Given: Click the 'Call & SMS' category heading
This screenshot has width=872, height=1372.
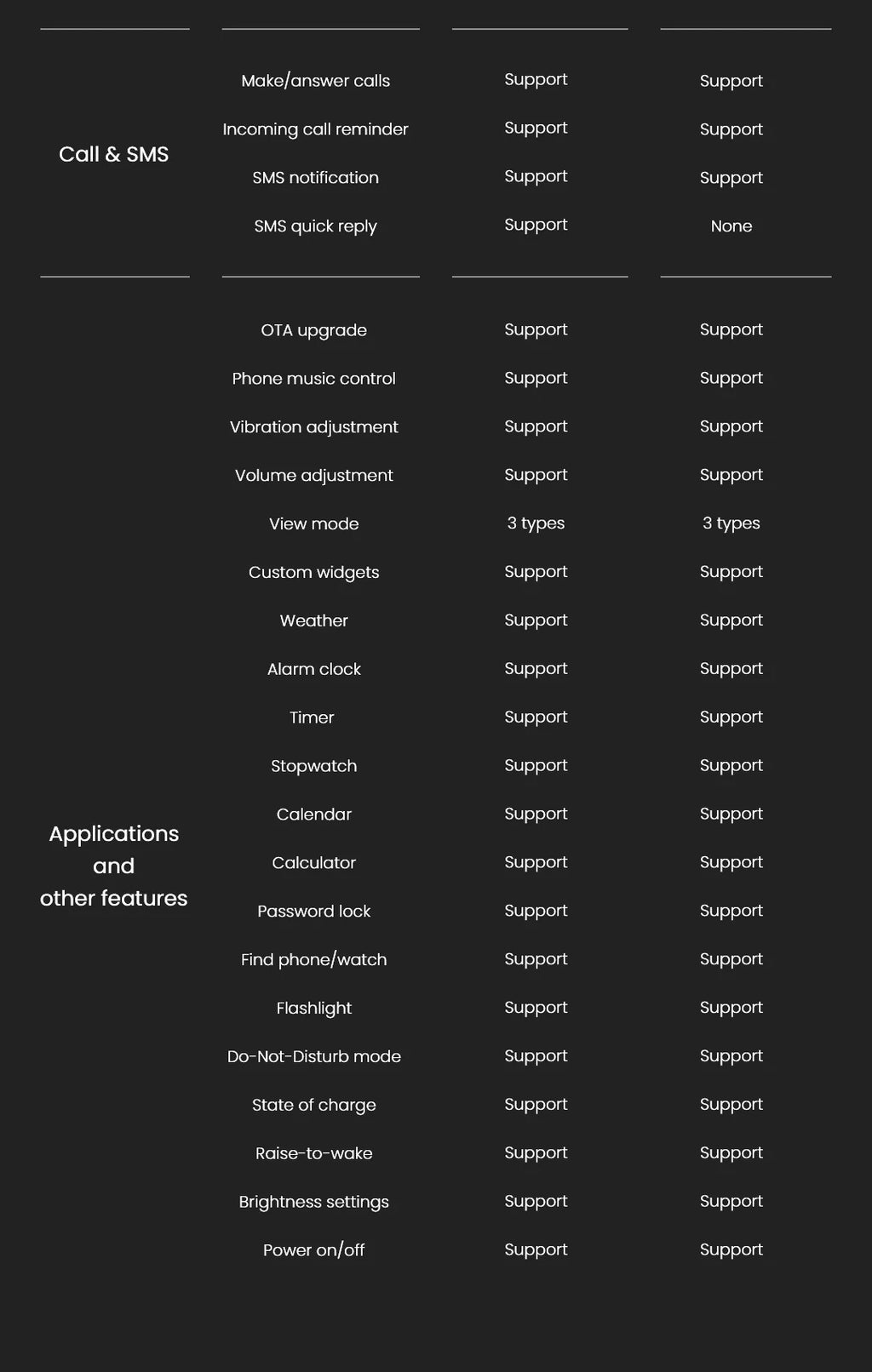Looking at the screenshot, I should click(113, 154).
